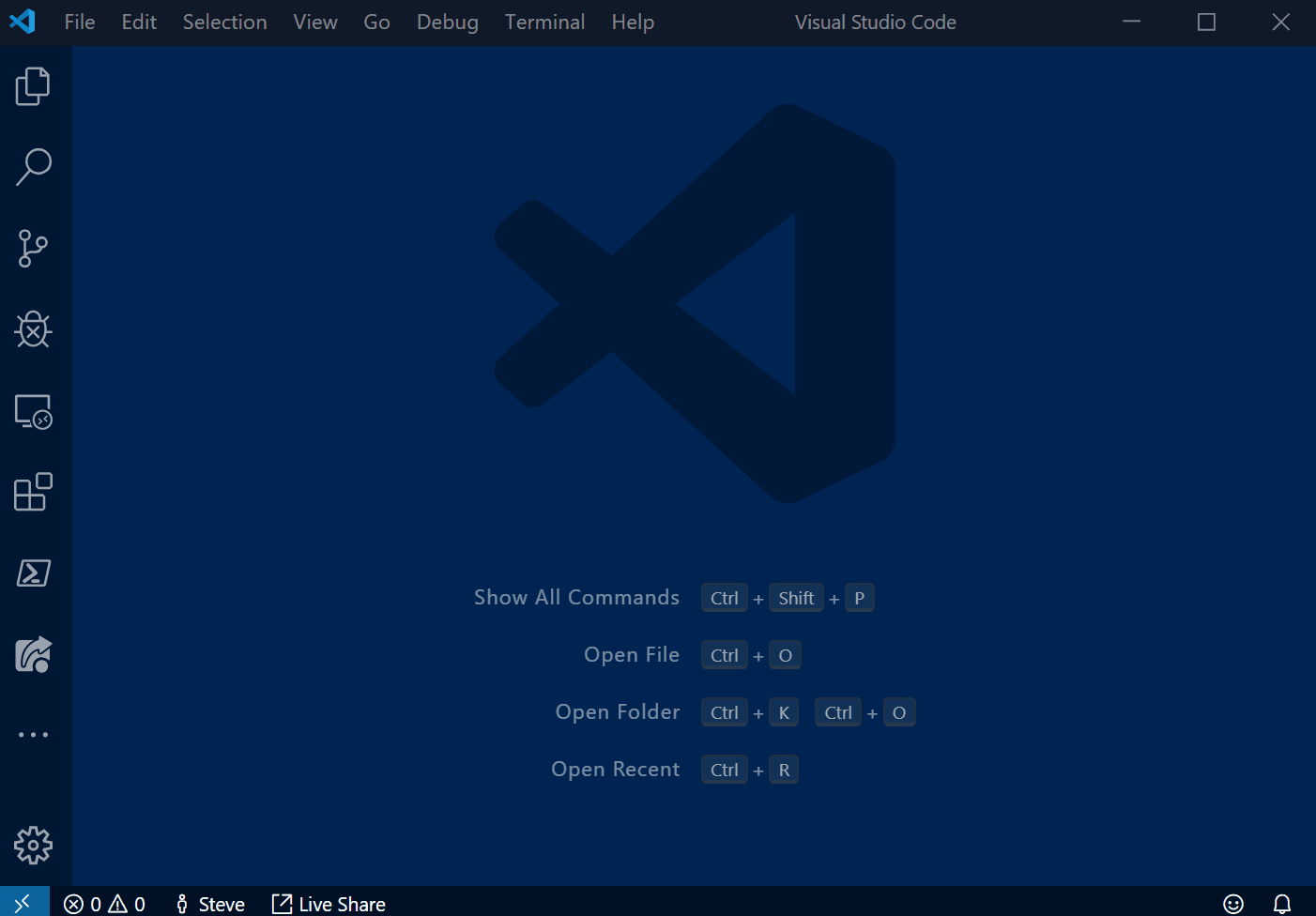1316x916 pixels.
Task: Show additional views via ellipsis icon
Action: 33,735
